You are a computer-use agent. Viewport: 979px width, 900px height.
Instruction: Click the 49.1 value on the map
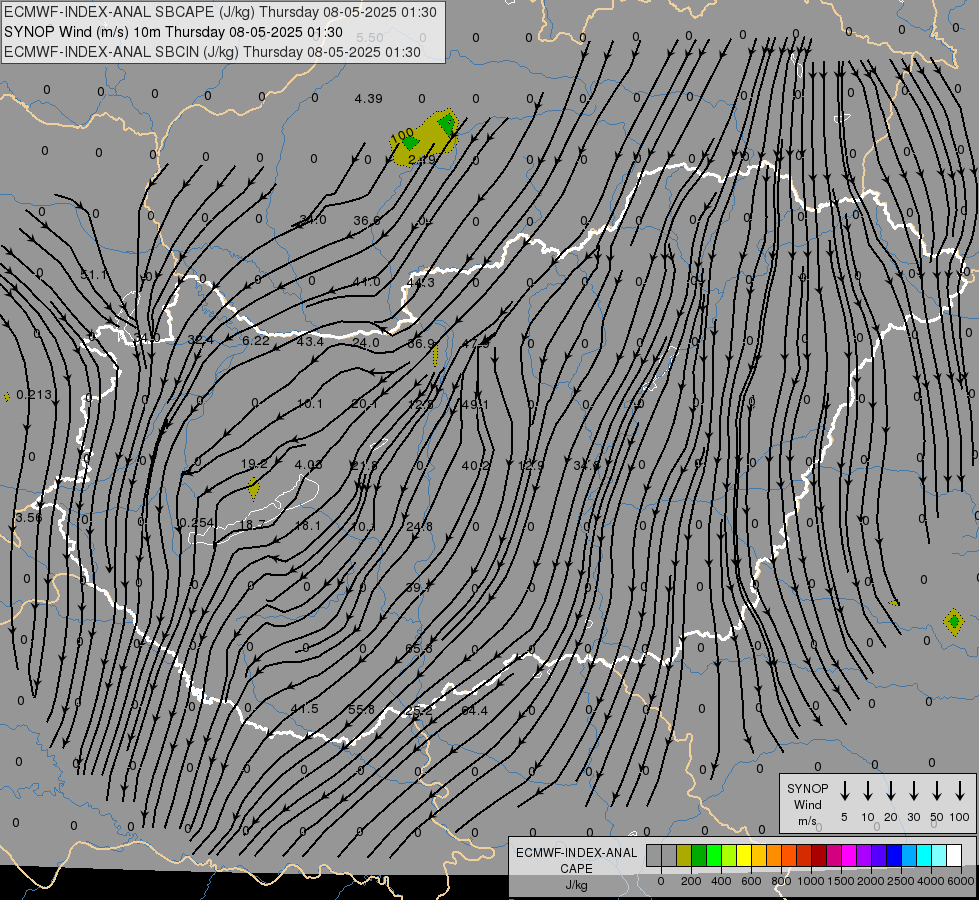[x=475, y=405]
